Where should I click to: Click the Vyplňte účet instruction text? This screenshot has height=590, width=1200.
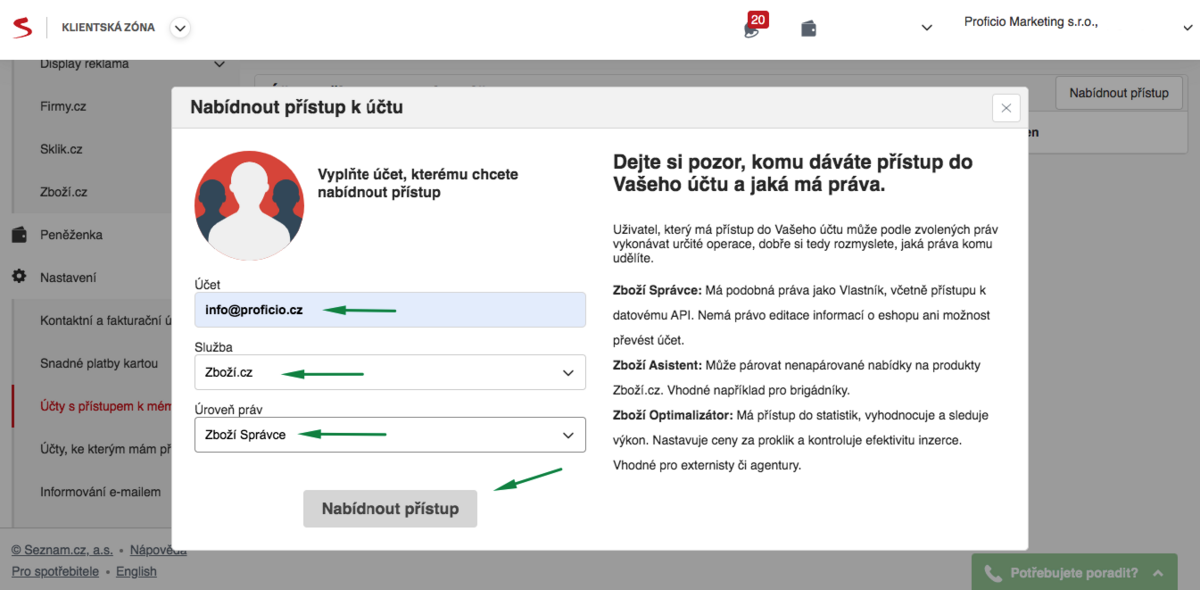tap(418, 183)
